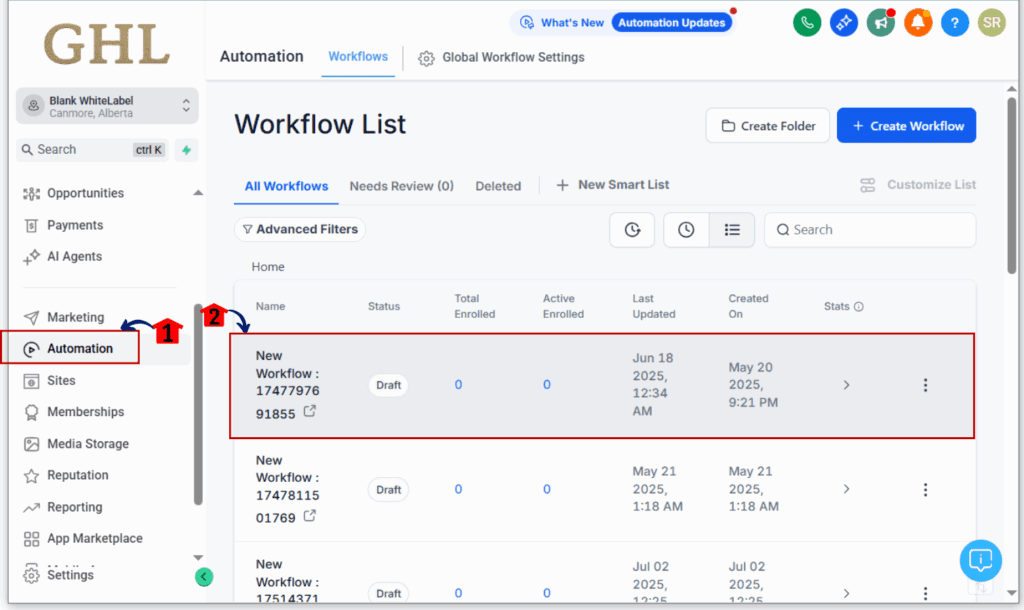Open AI Agents in the sidebar
Viewport: 1024px width, 610px height.
pos(74,257)
